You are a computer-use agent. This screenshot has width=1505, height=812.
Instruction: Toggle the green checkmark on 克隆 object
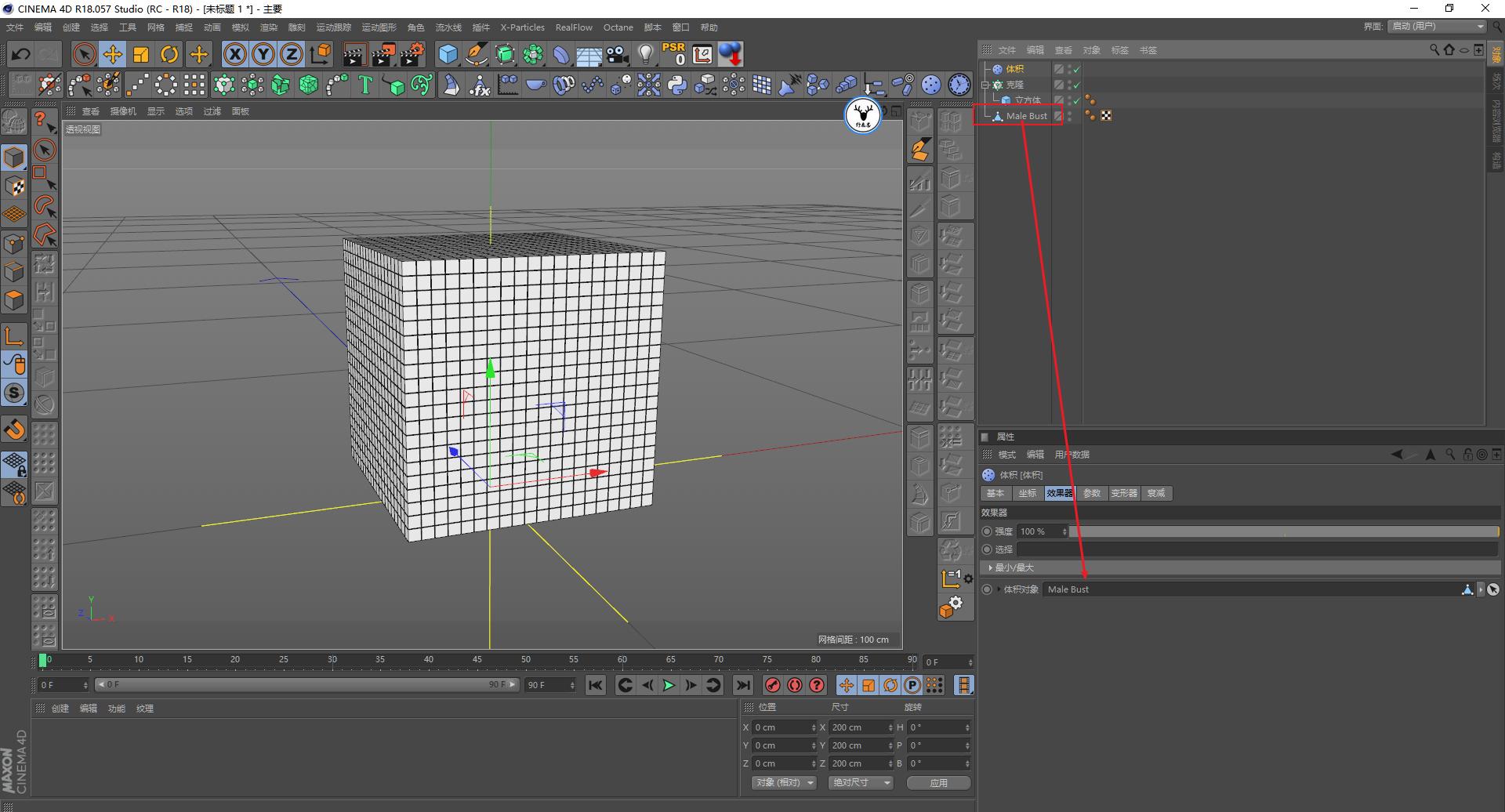click(1077, 85)
